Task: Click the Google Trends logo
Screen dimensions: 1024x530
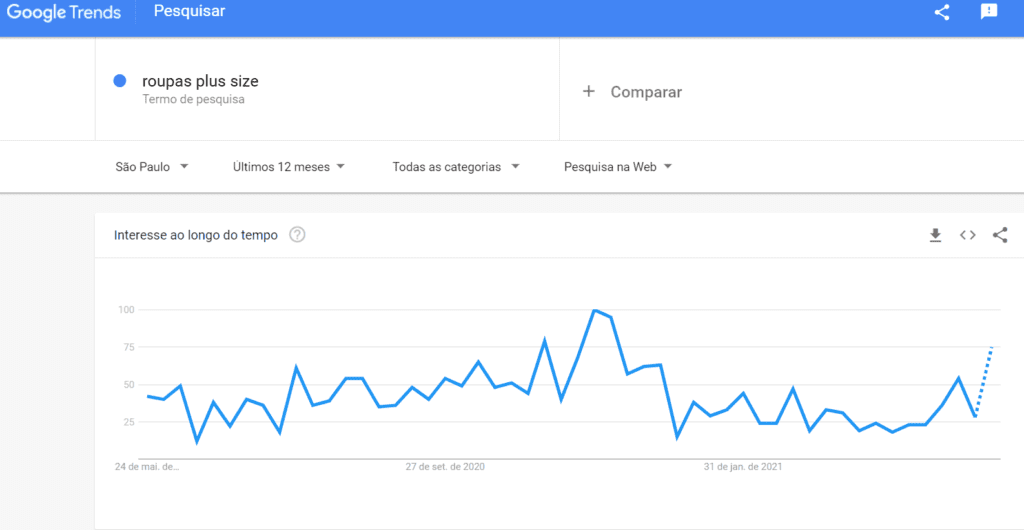Action: click(x=65, y=12)
